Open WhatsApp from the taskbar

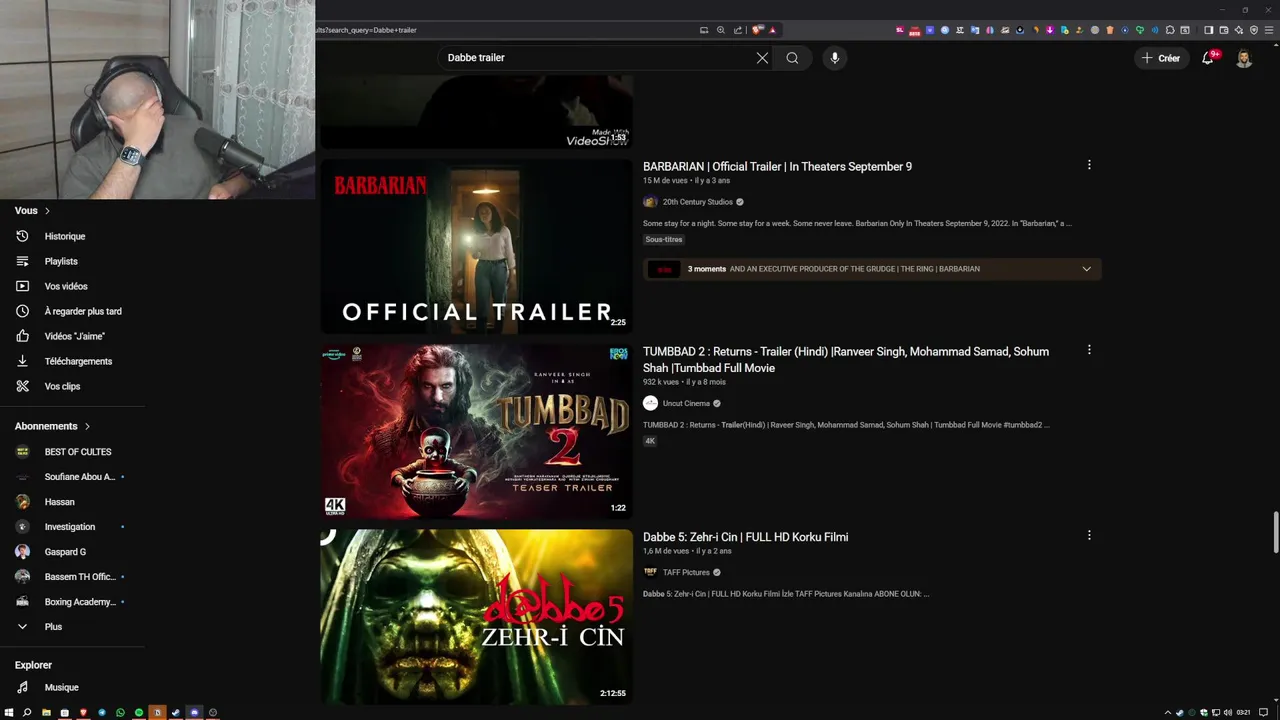click(120, 712)
